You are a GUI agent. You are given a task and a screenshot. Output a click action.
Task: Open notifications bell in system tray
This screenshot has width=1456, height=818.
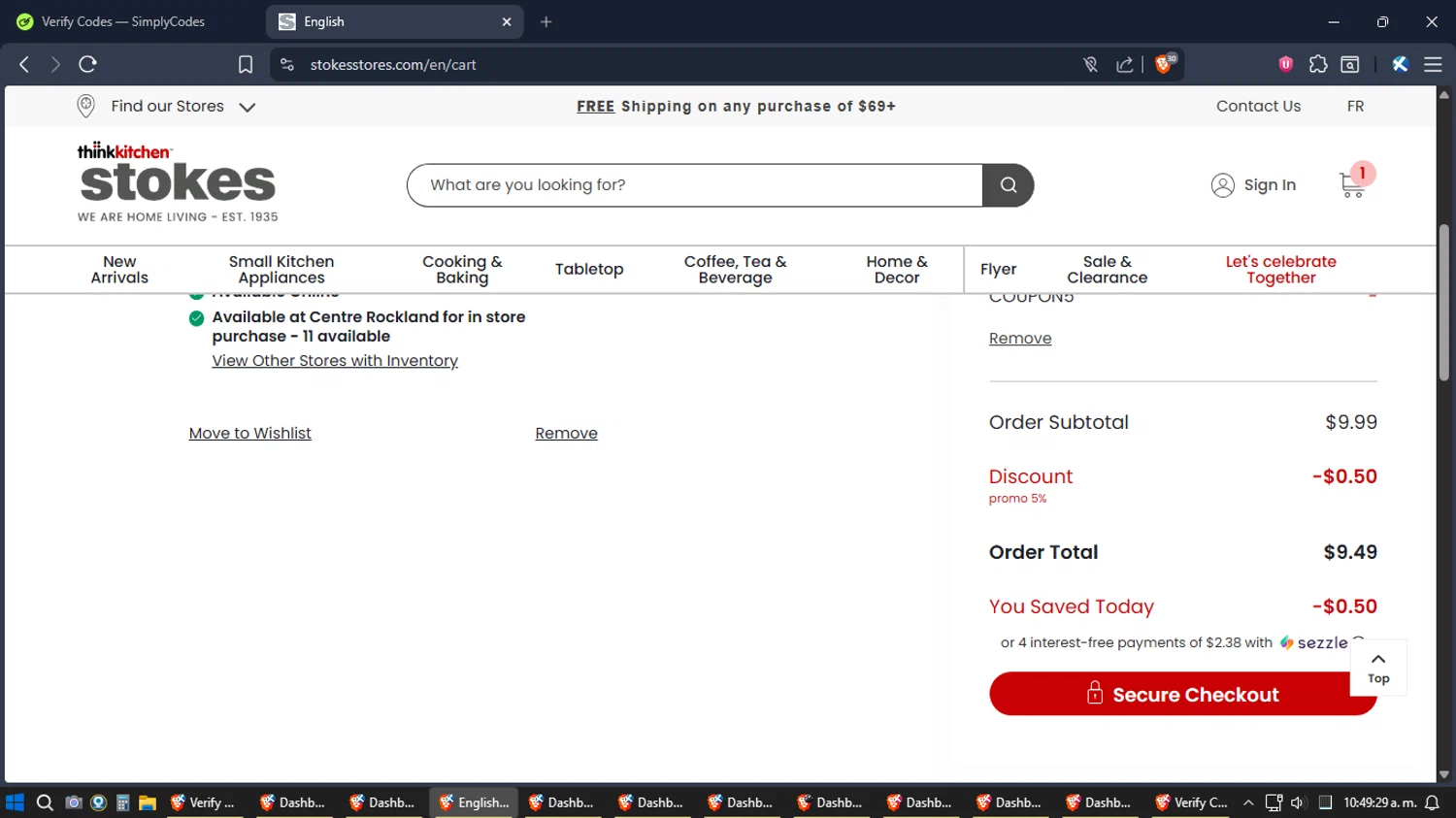1432,802
